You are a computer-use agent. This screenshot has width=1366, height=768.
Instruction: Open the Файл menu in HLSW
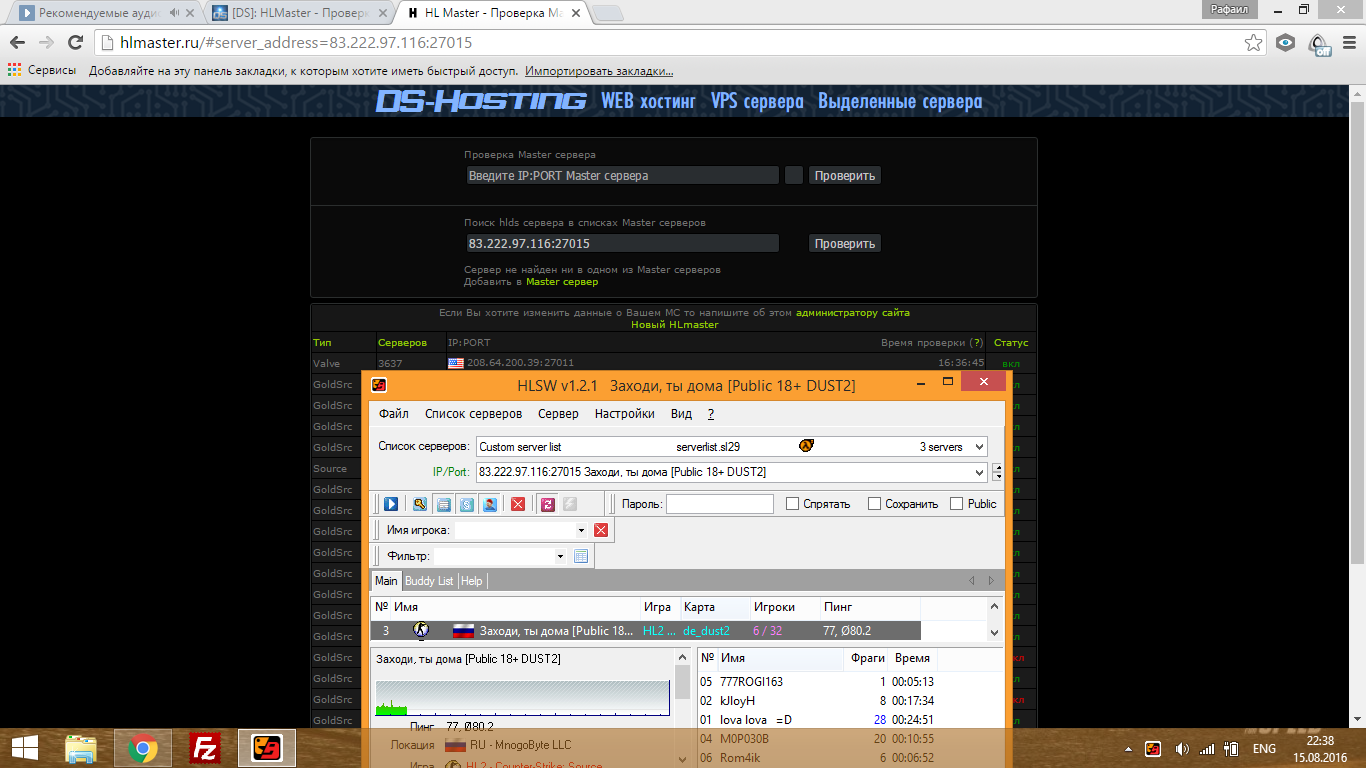click(394, 414)
